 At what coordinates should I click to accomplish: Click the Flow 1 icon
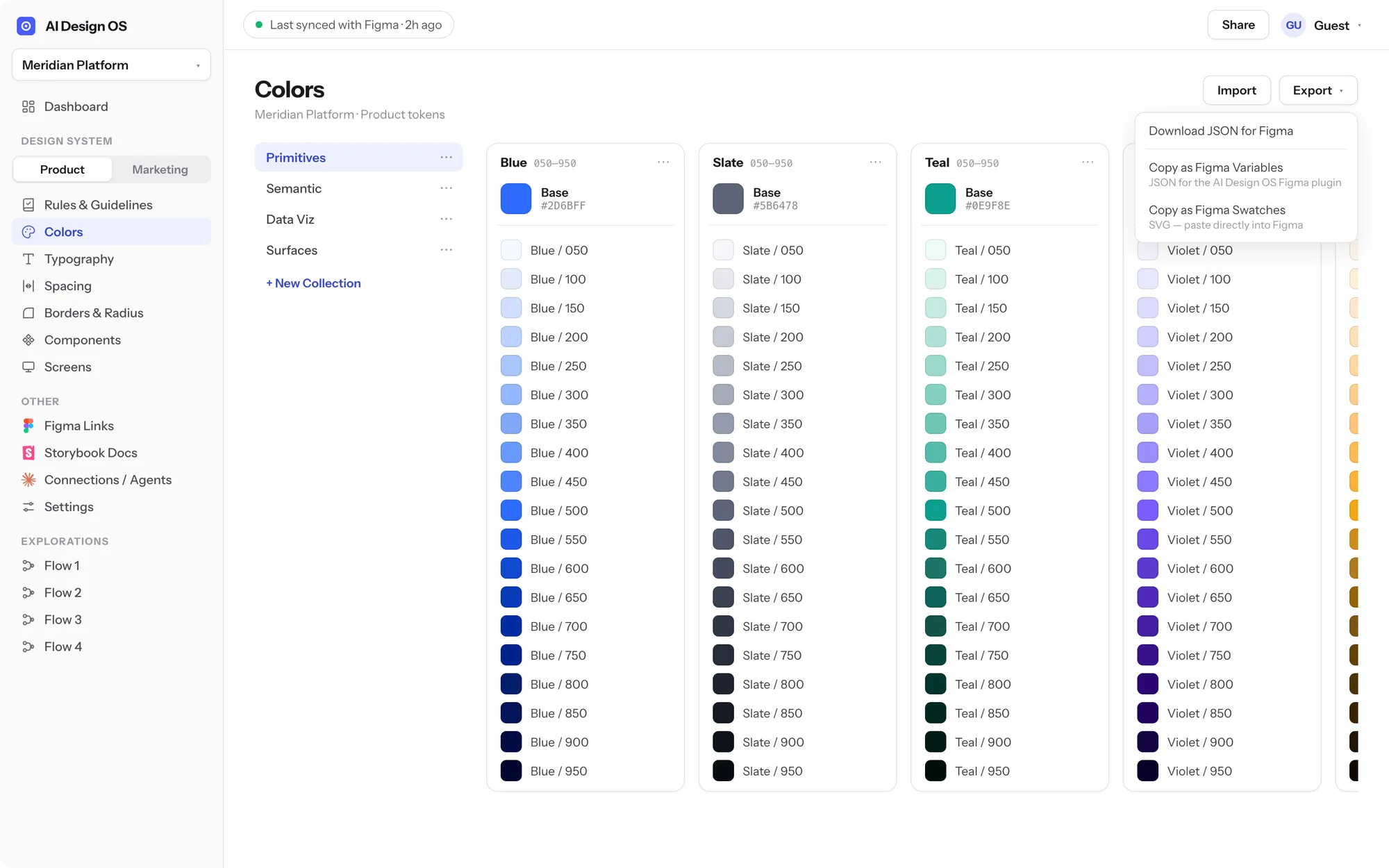tap(28, 566)
